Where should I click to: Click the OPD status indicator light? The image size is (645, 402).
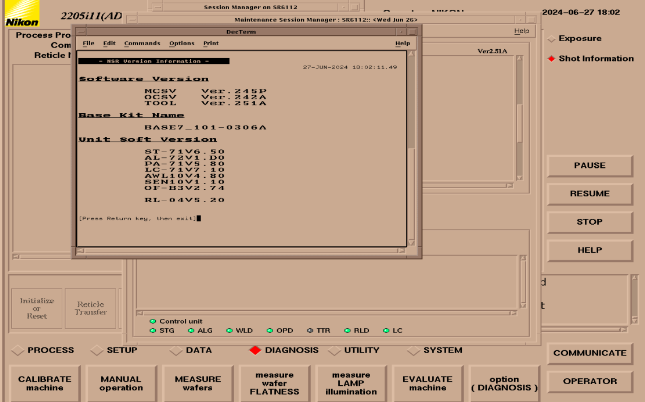point(270,330)
